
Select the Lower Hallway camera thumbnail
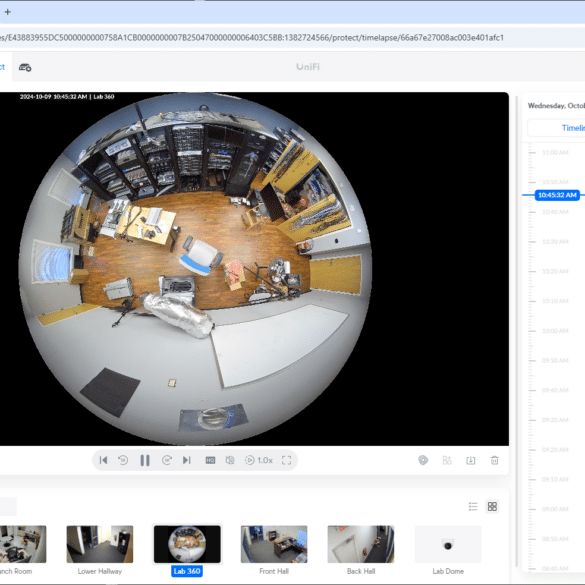pyautogui.click(x=100, y=544)
